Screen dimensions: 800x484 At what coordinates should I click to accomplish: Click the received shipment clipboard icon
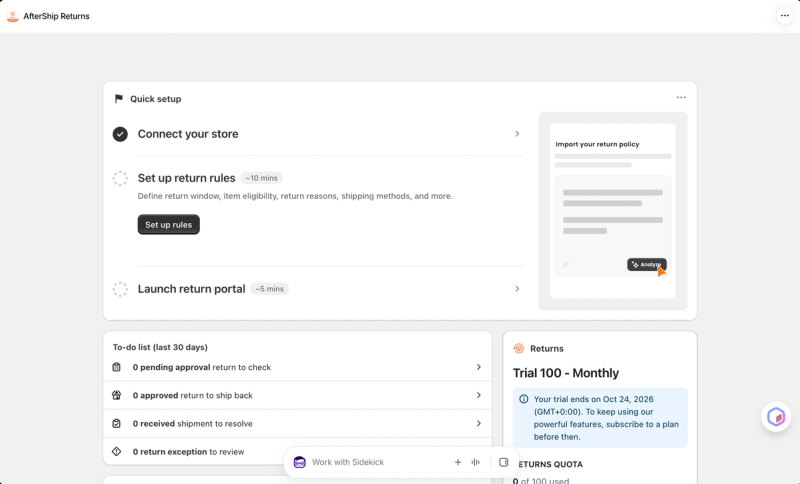pos(117,423)
